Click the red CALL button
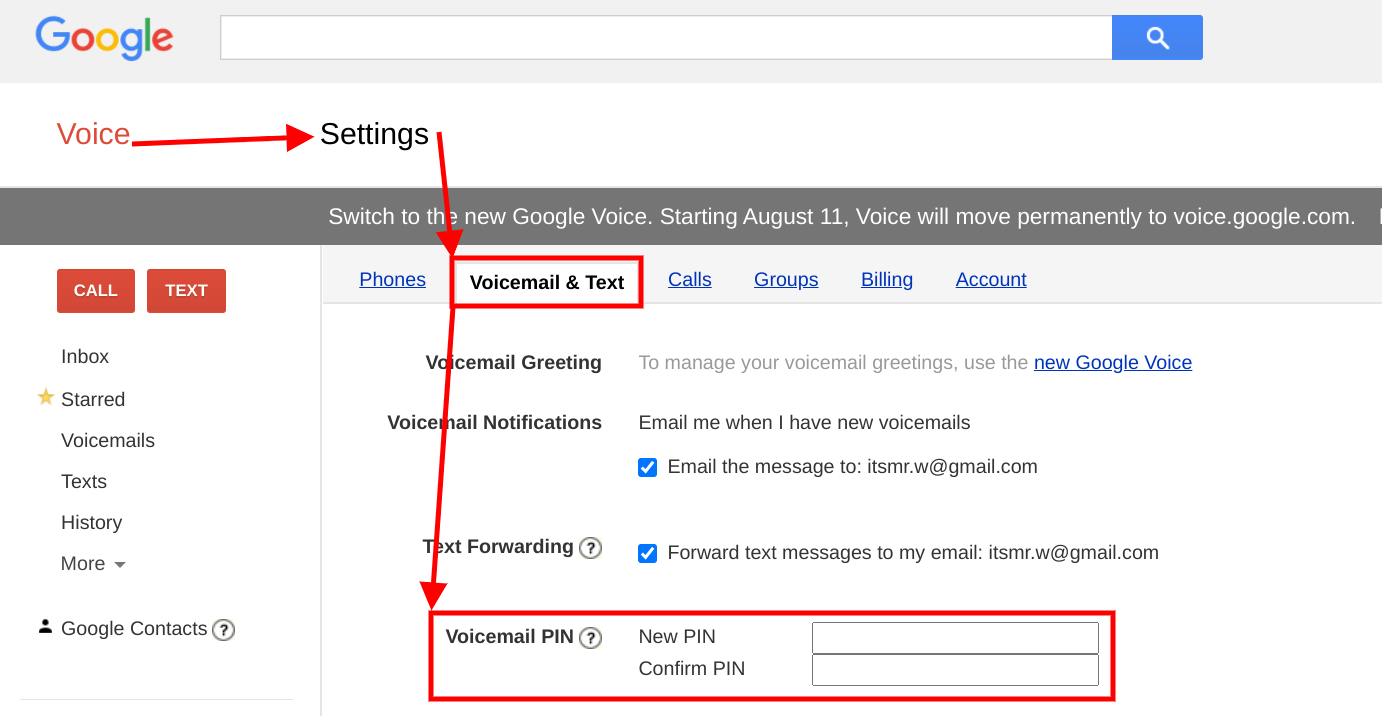This screenshot has height=717, width=1383. (96, 291)
